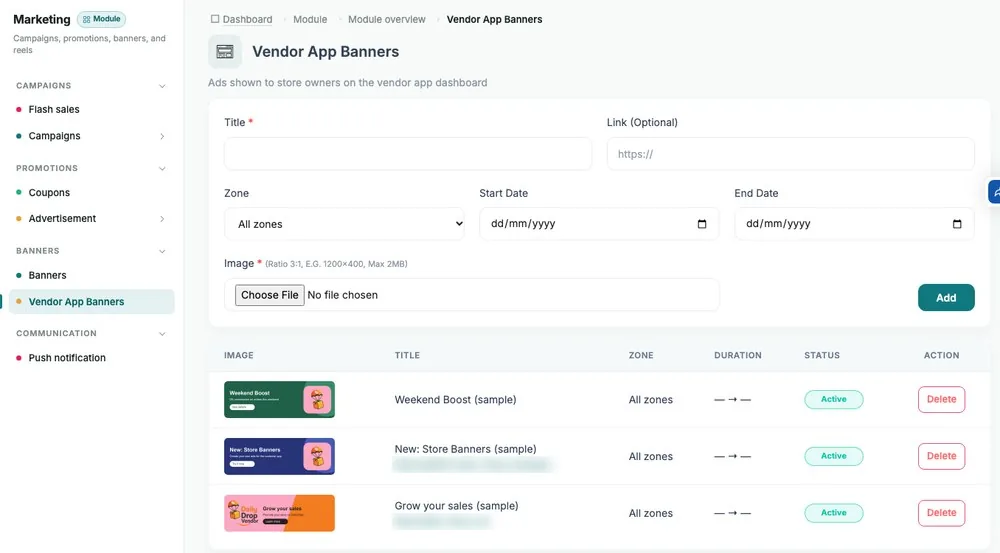Delete the Grow your sales (sample) banner
The height and width of the screenshot is (553, 1000).
[941, 513]
